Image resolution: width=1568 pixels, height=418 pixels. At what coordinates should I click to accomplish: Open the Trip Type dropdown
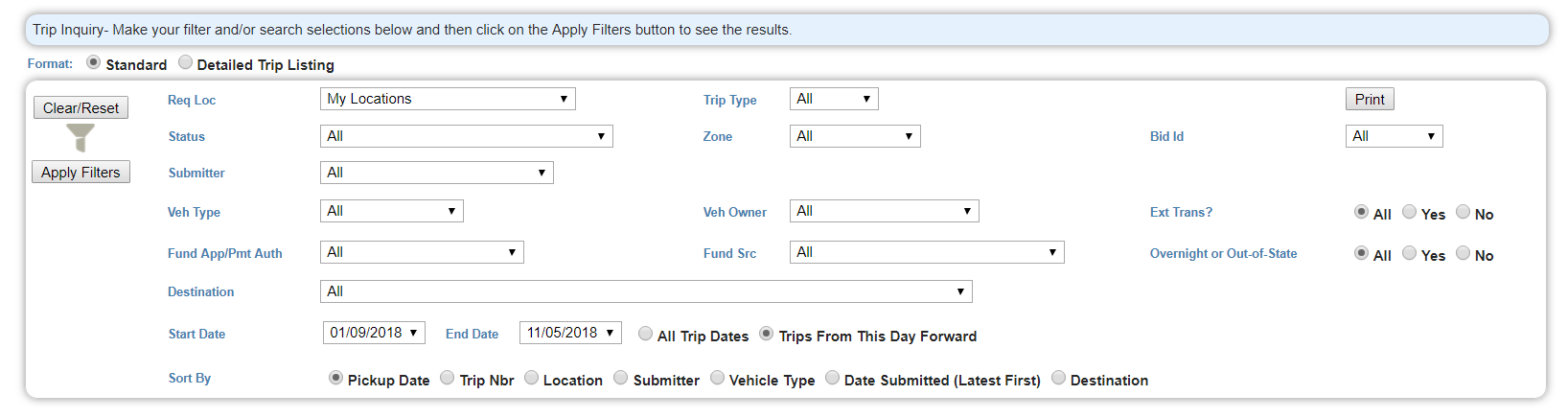point(834,99)
